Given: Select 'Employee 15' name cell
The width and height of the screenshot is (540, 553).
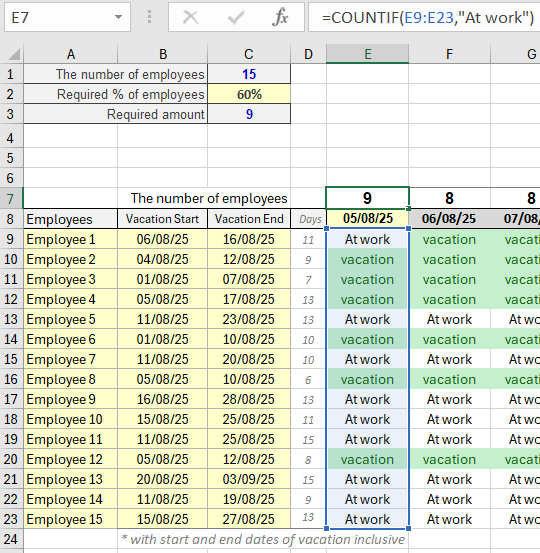Looking at the screenshot, I should [71, 519].
